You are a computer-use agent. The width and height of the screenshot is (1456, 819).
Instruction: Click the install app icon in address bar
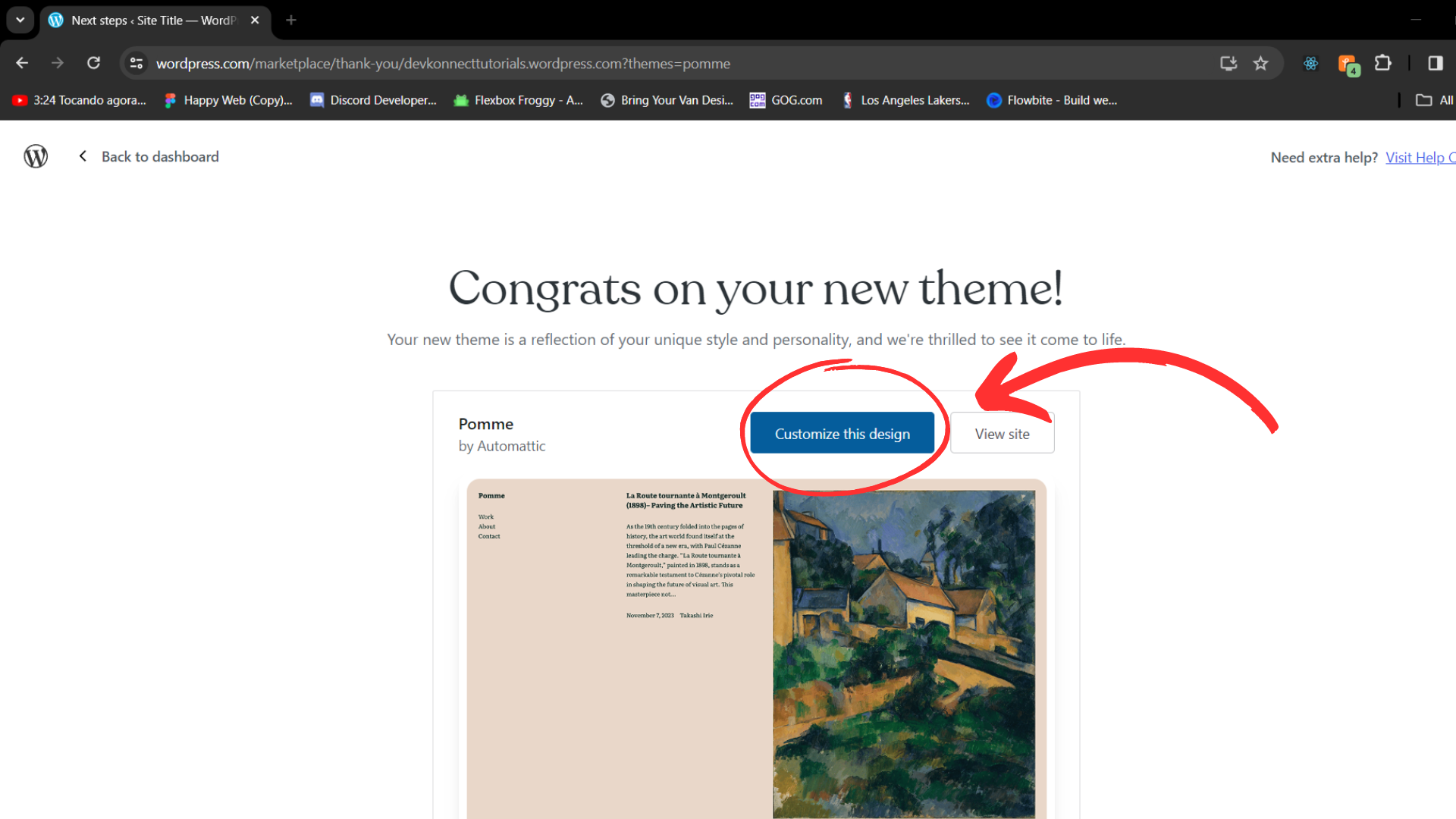(x=1228, y=63)
